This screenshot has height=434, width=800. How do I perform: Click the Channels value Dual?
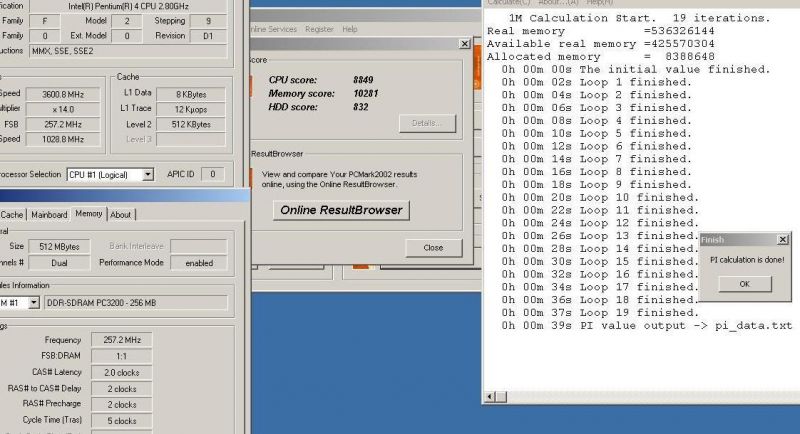click(59, 263)
